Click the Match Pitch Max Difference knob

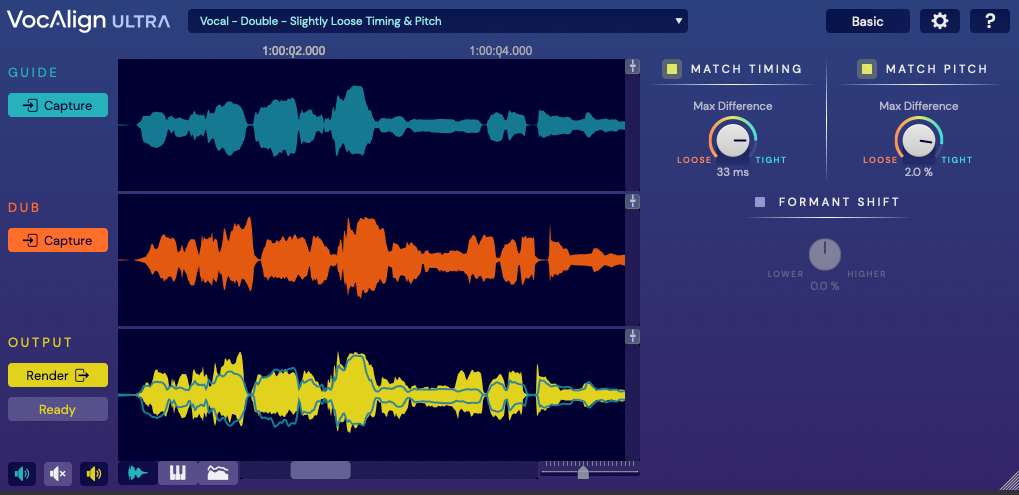tap(918, 139)
